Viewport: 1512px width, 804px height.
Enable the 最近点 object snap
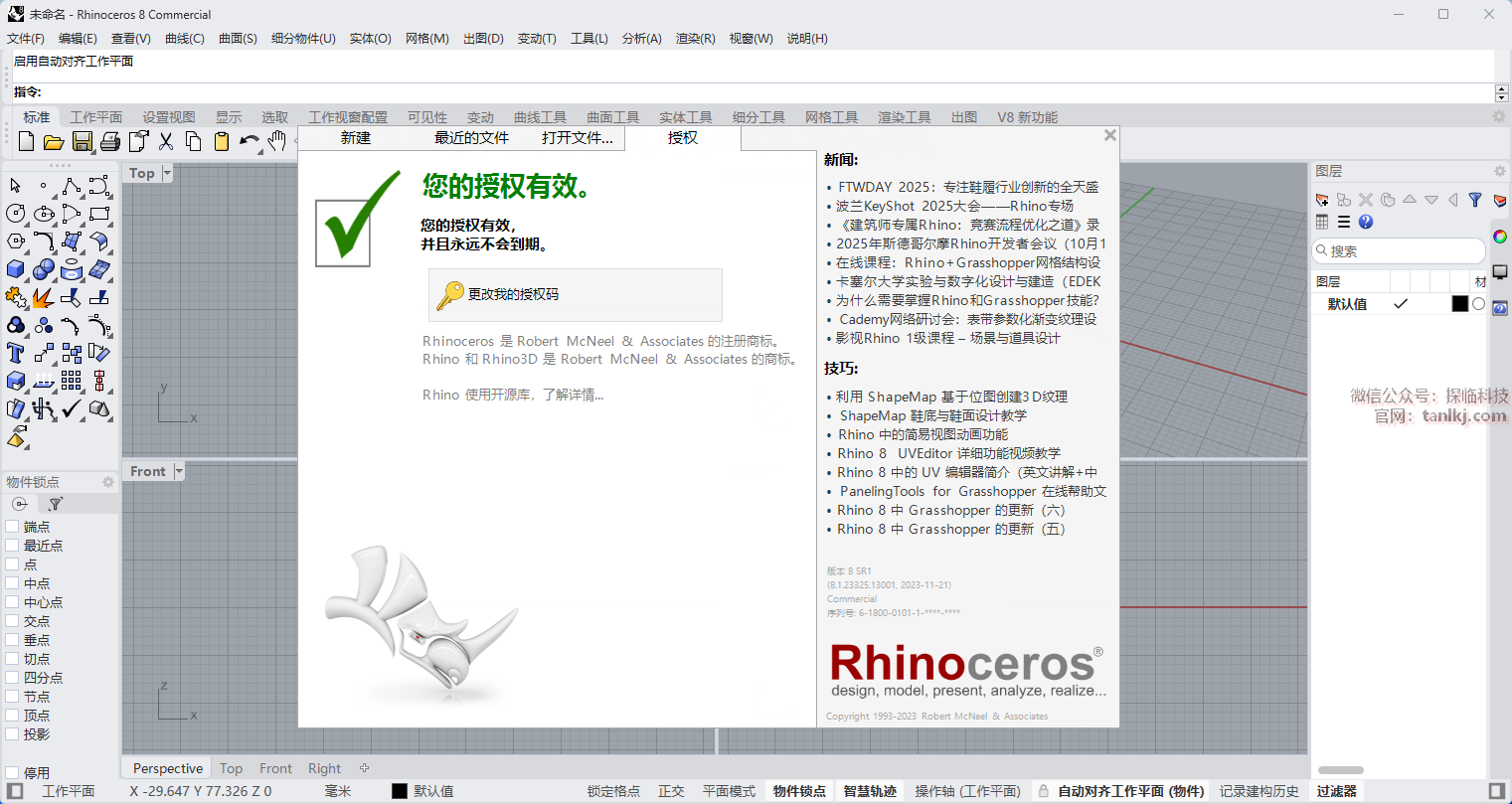click(x=12, y=546)
